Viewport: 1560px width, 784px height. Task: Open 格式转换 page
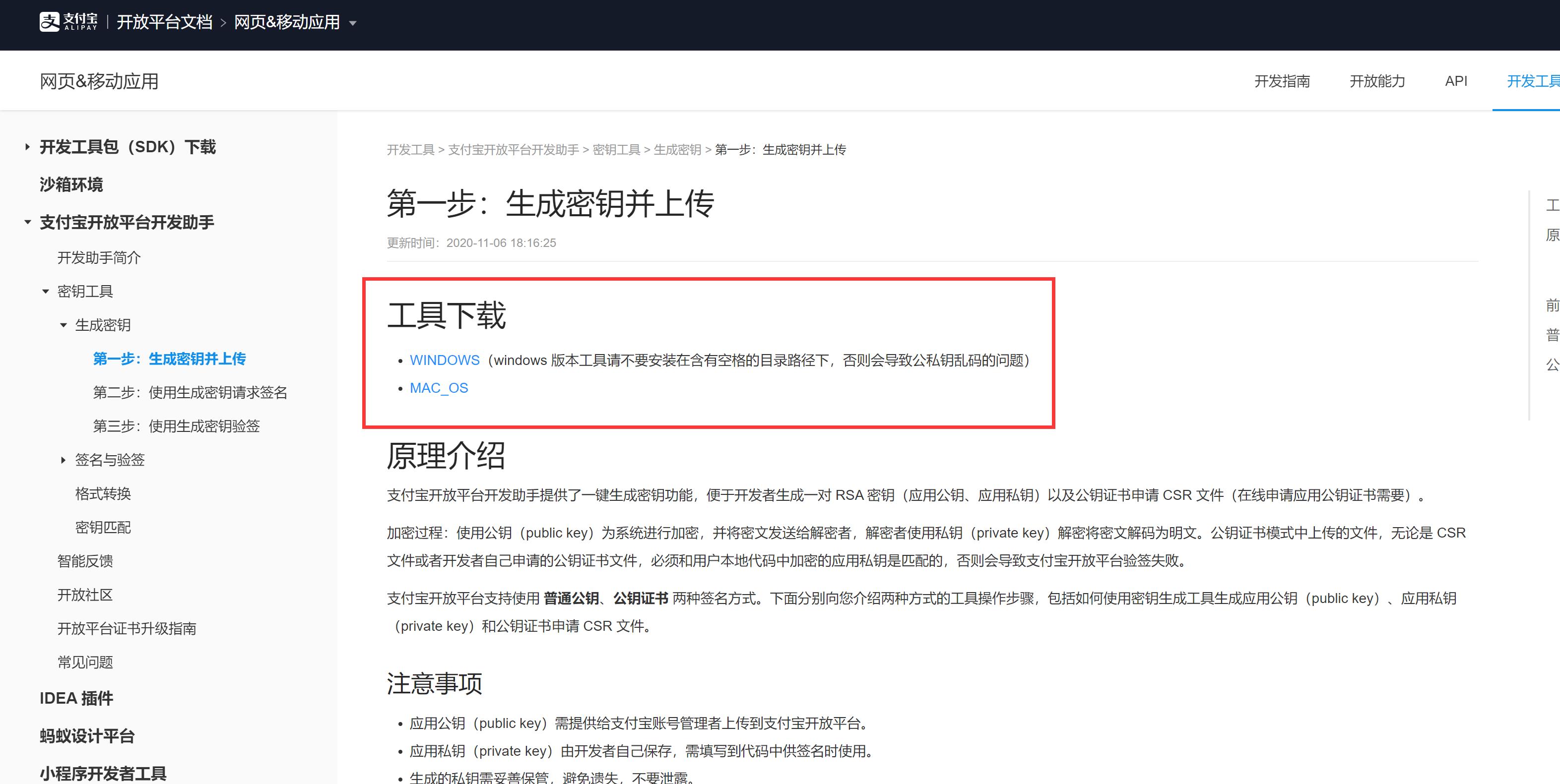103,493
